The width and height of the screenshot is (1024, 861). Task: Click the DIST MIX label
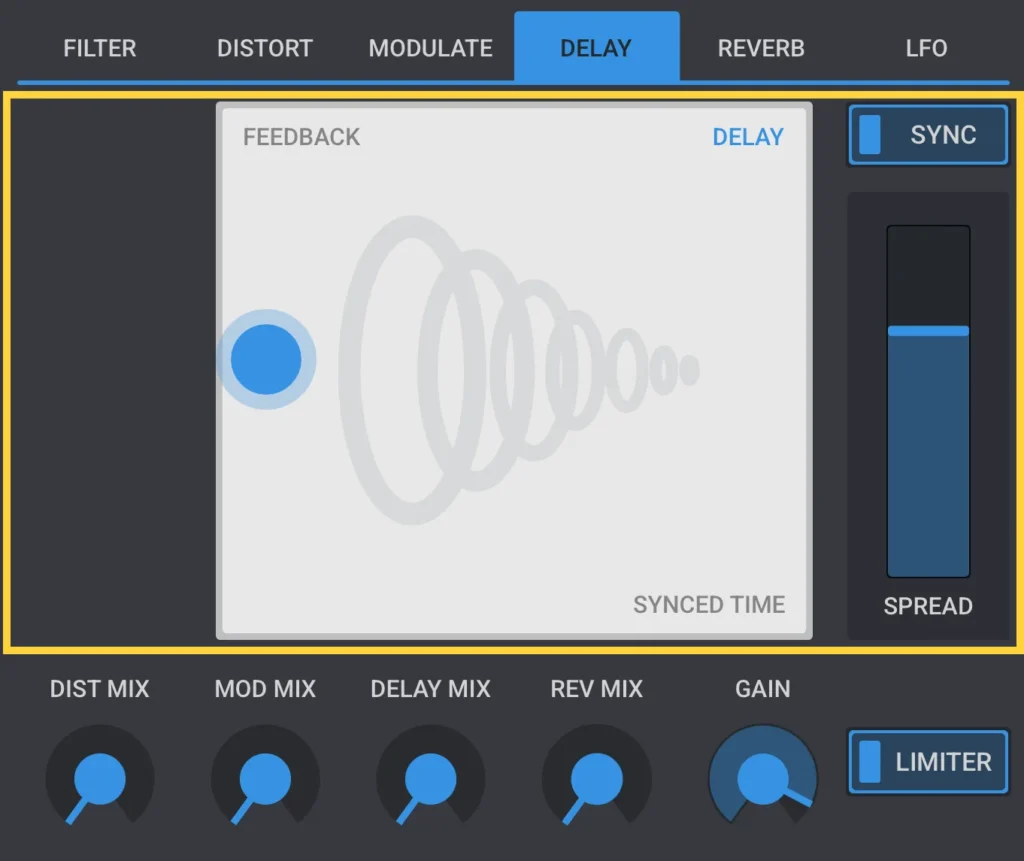(x=100, y=689)
